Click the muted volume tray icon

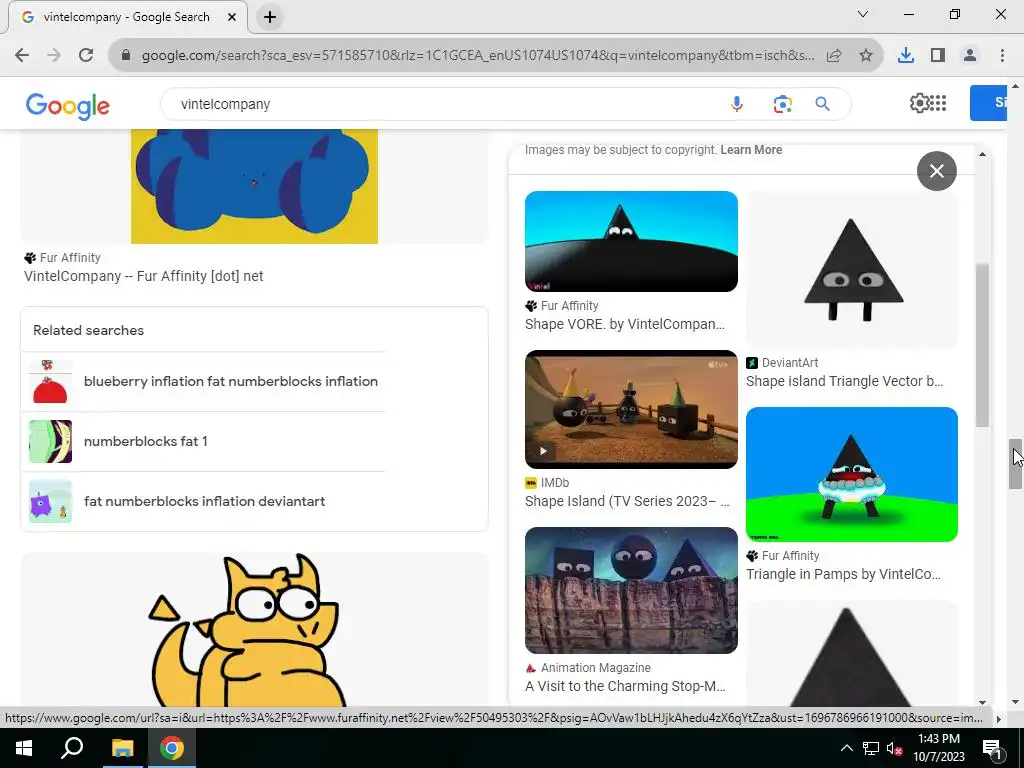pyautogui.click(x=895, y=748)
